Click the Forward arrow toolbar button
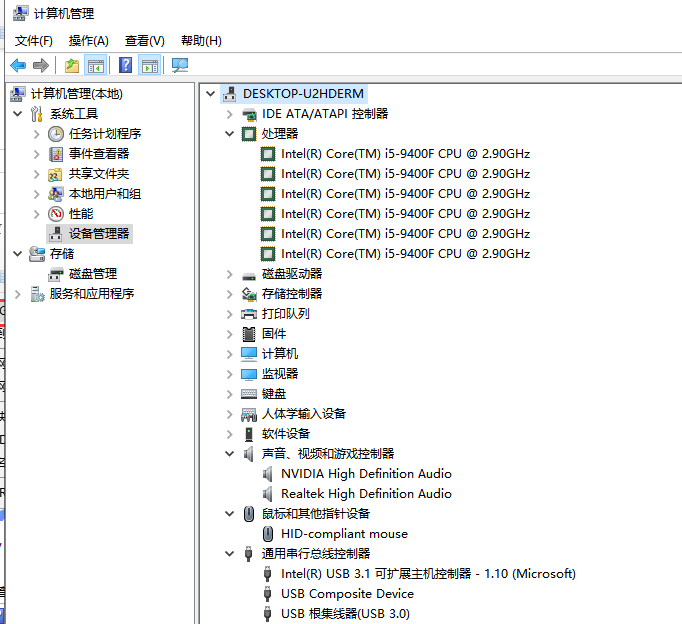 pos(41,66)
